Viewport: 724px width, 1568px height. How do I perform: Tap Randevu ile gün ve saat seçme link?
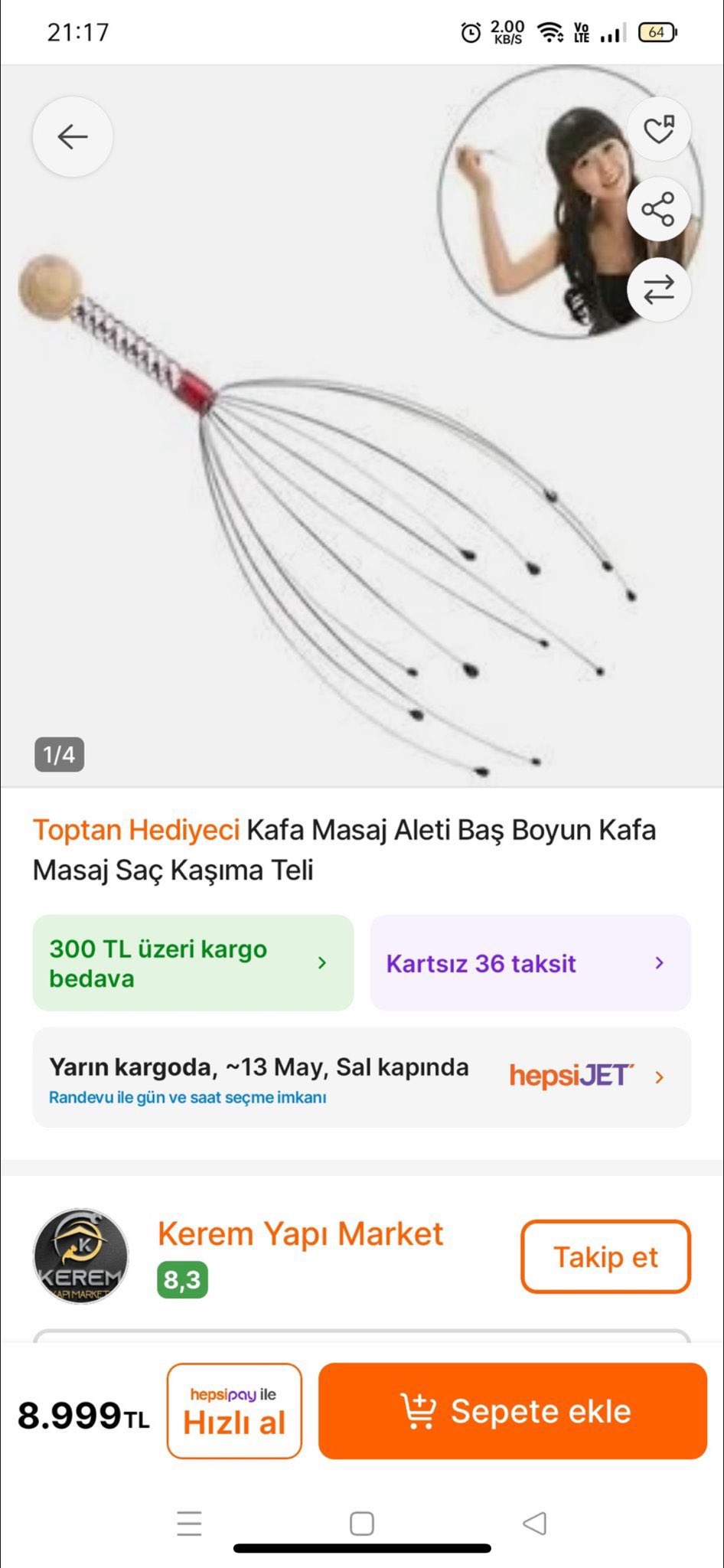pos(188,1097)
